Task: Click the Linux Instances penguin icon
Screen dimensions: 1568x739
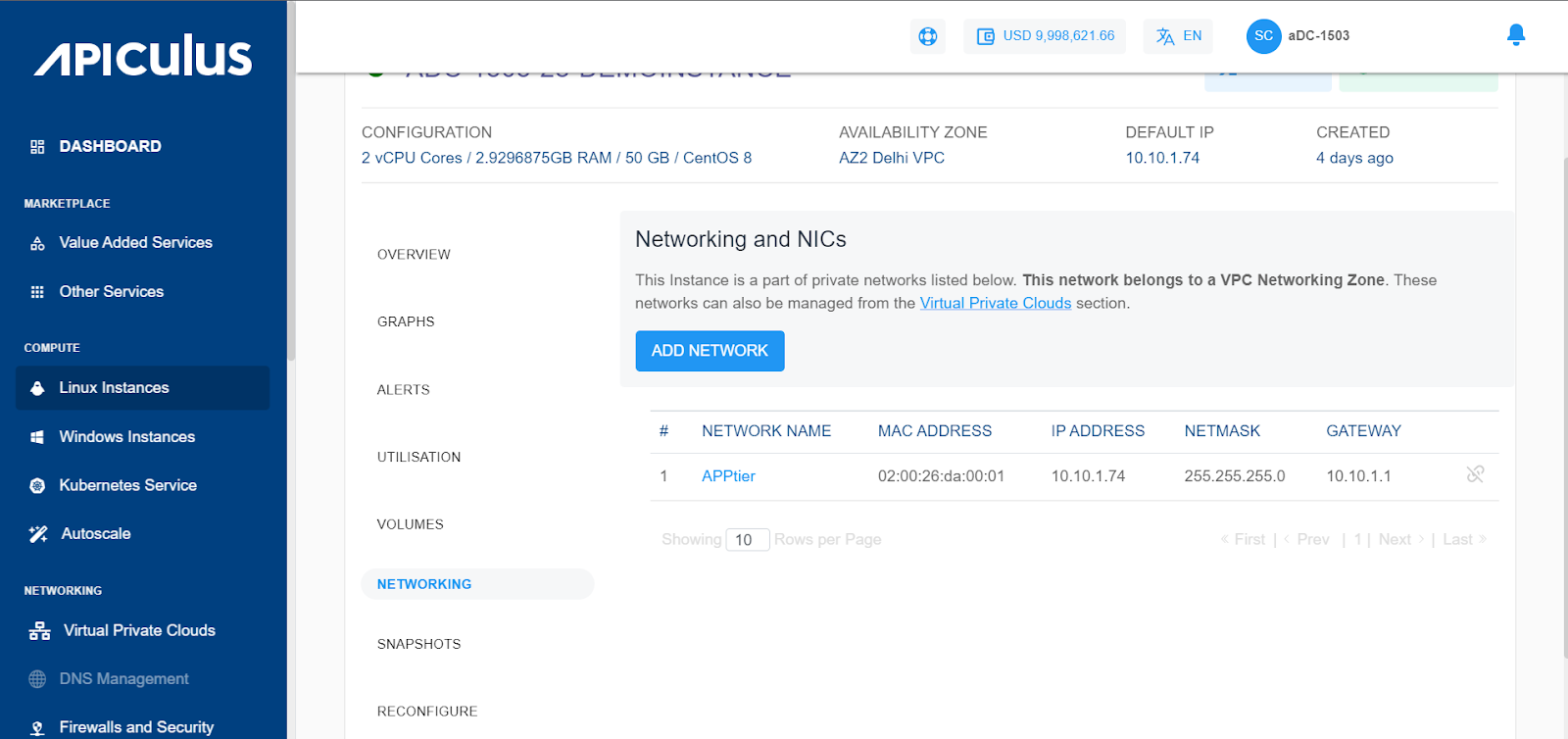Action: [37, 388]
